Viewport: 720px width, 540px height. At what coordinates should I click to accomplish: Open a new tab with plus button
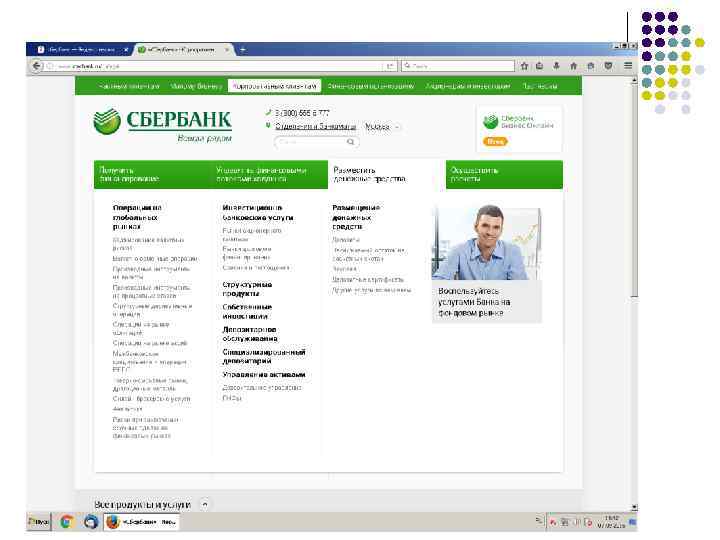point(243,50)
